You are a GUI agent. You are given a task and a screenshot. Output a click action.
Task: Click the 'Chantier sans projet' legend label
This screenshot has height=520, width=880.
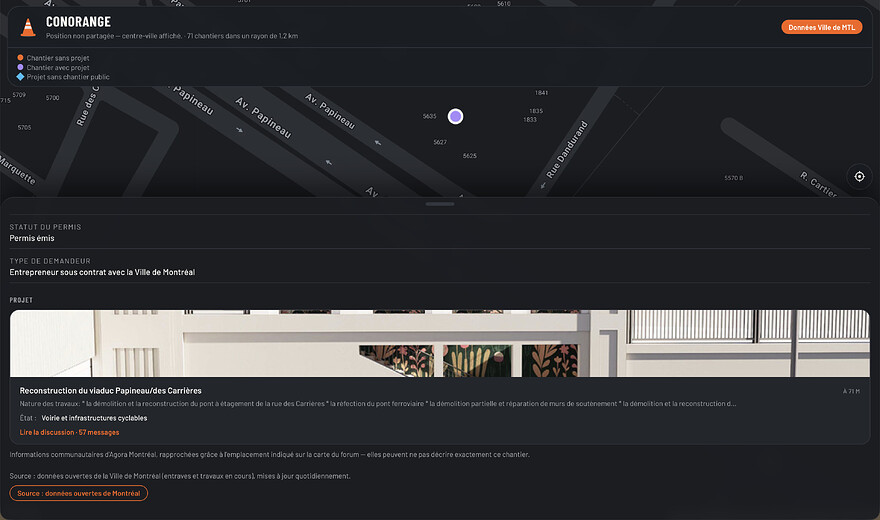coord(58,58)
